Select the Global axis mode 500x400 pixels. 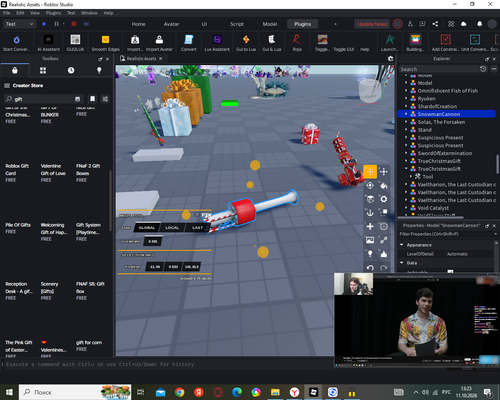[x=147, y=228]
